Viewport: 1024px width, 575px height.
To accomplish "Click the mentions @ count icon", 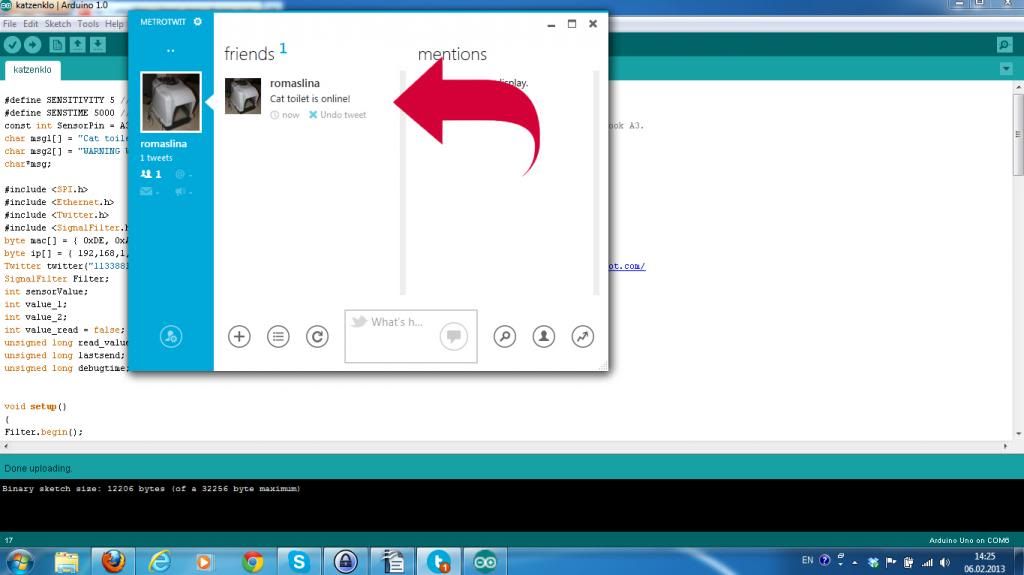I will [182, 174].
